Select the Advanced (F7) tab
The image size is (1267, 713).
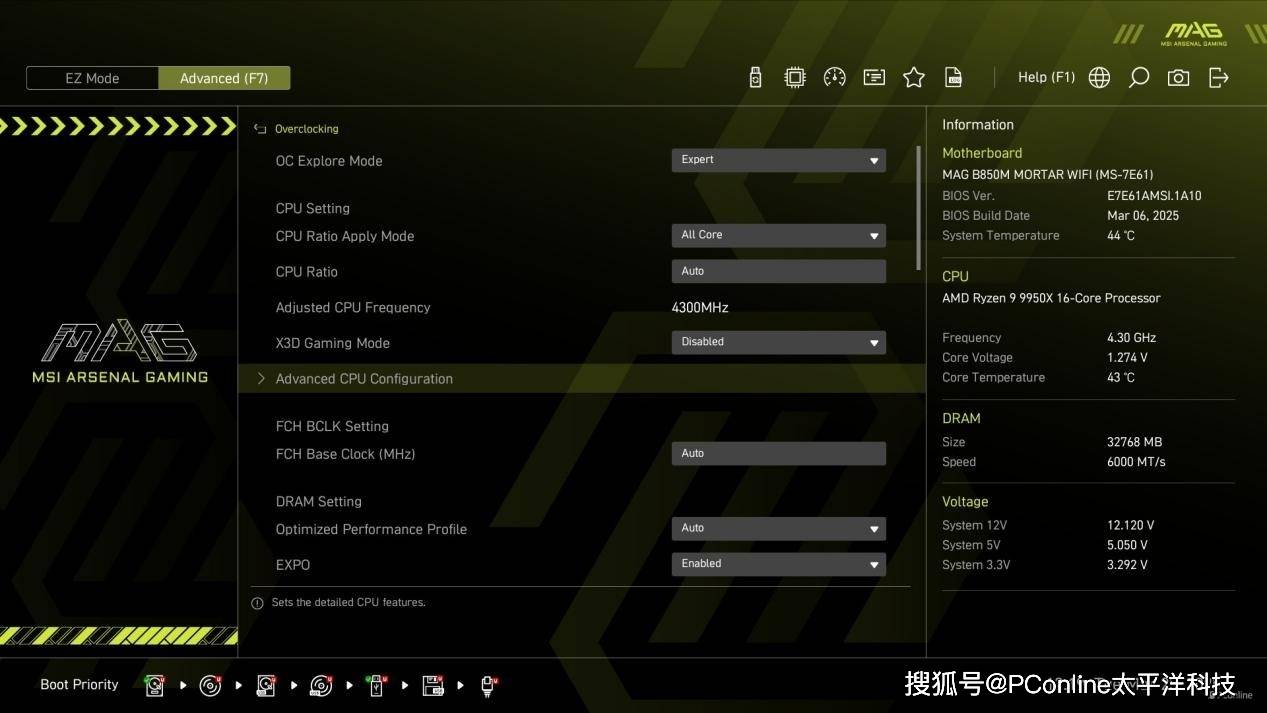[224, 78]
